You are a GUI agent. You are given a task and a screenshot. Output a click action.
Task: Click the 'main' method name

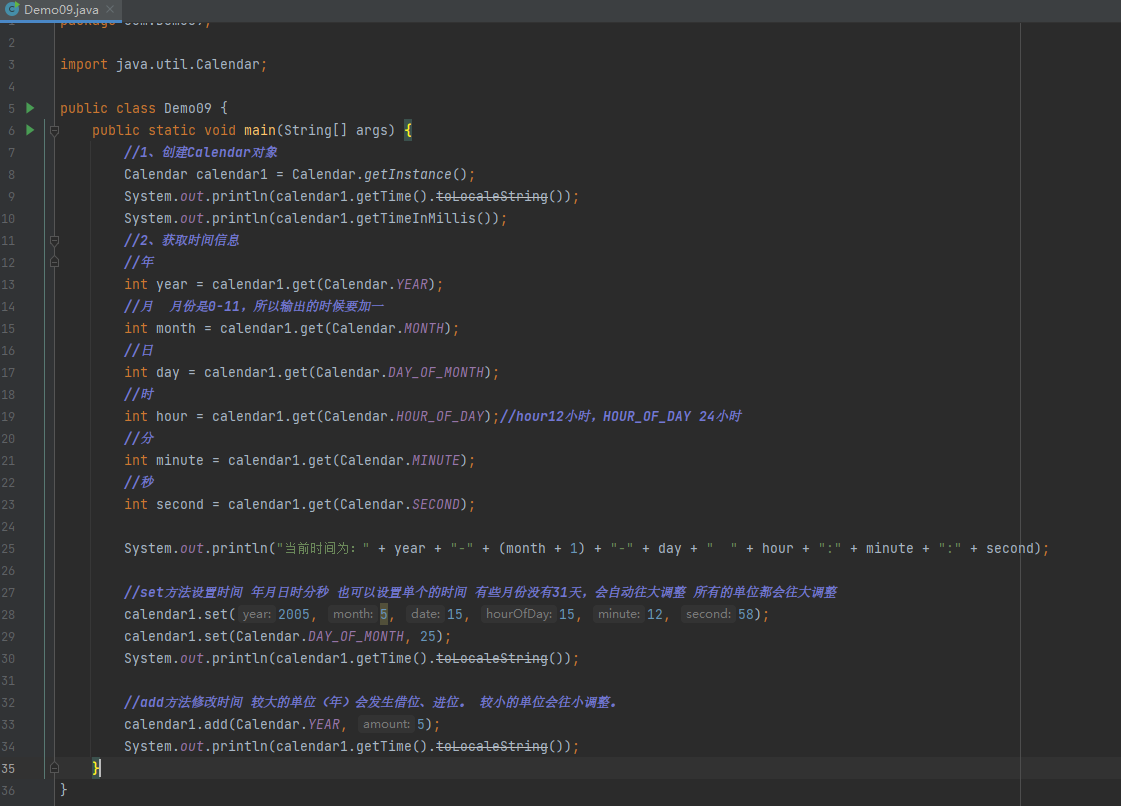tap(260, 130)
